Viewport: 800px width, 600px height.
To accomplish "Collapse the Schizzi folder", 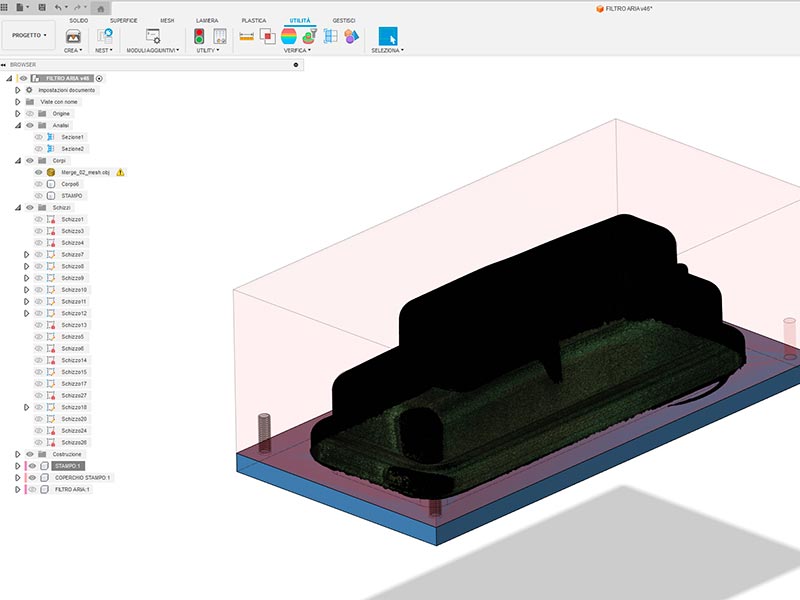I will pyautogui.click(x=18, y=207).
